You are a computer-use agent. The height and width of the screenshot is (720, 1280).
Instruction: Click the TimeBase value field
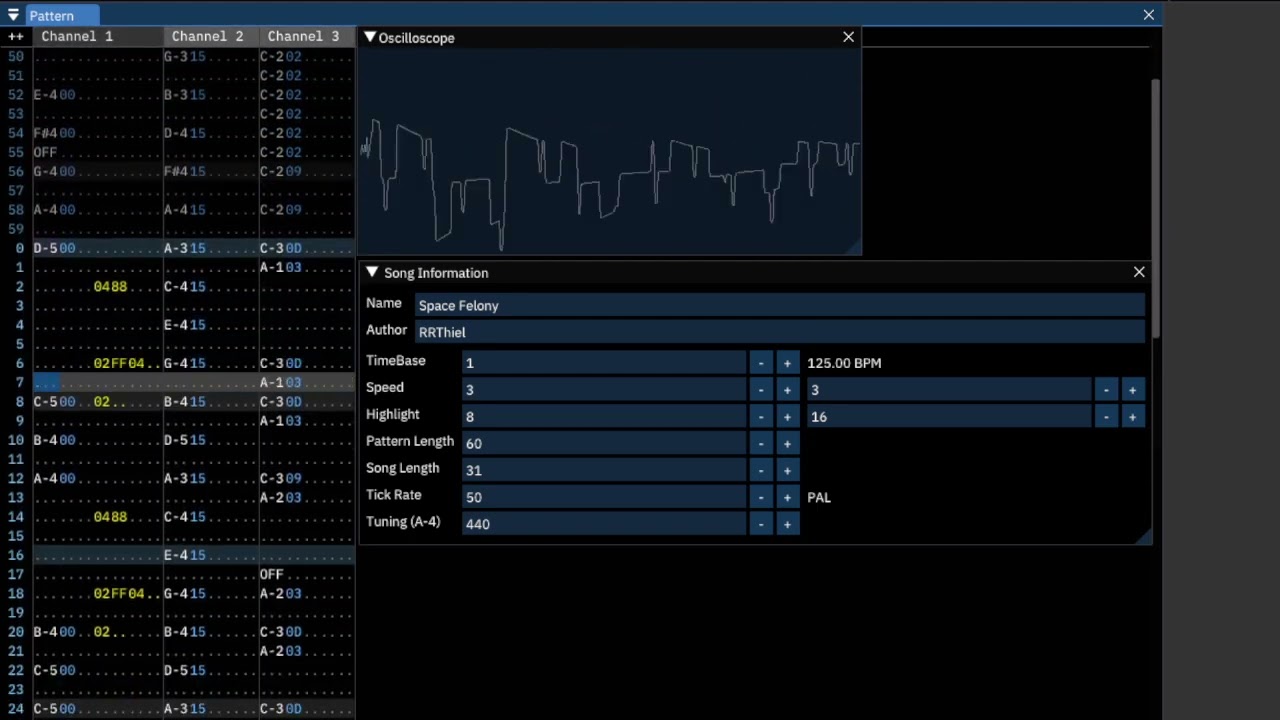tap(604, 363)
